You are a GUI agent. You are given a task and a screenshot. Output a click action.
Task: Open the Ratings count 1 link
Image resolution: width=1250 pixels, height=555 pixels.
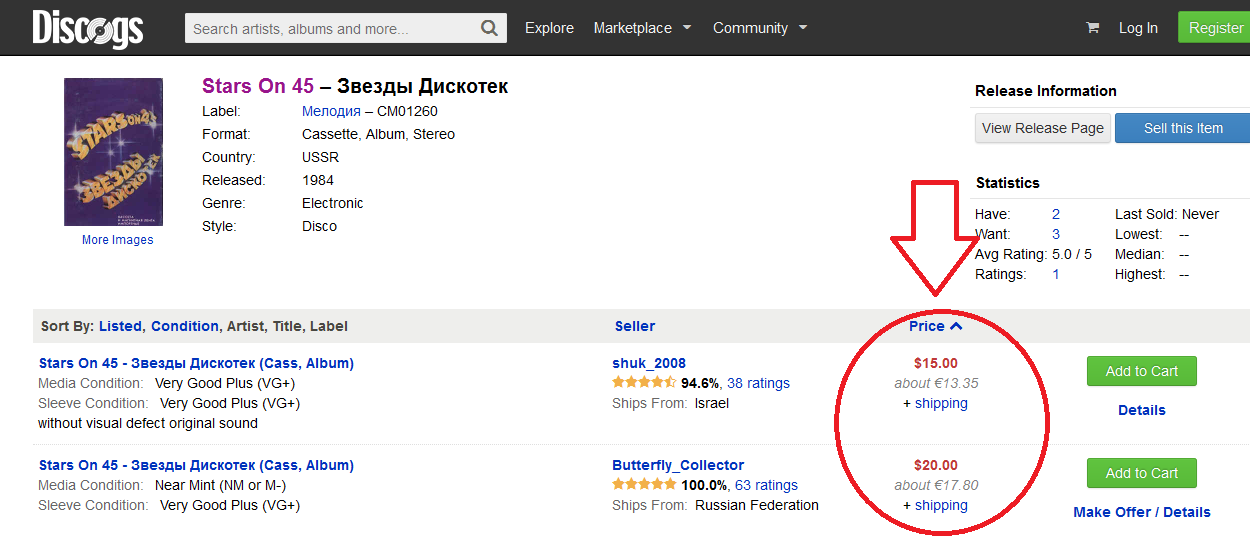pos(1056,274)
